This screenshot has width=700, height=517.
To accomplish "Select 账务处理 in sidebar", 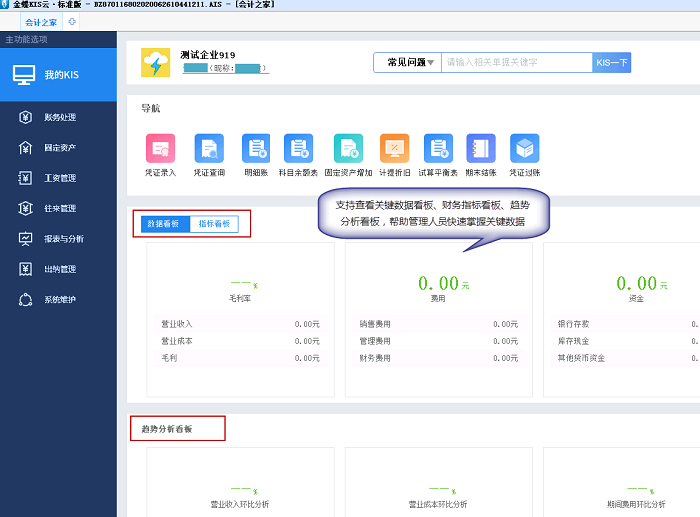I will tap(59, 117).
